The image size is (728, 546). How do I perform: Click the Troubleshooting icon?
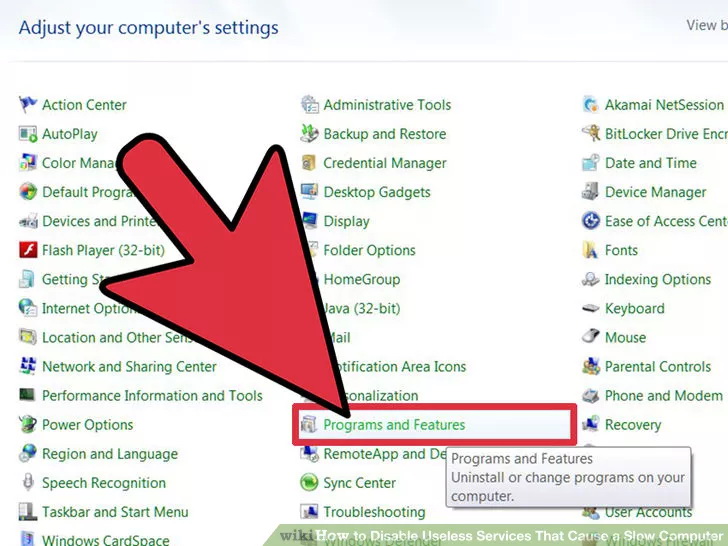[309, 512]
